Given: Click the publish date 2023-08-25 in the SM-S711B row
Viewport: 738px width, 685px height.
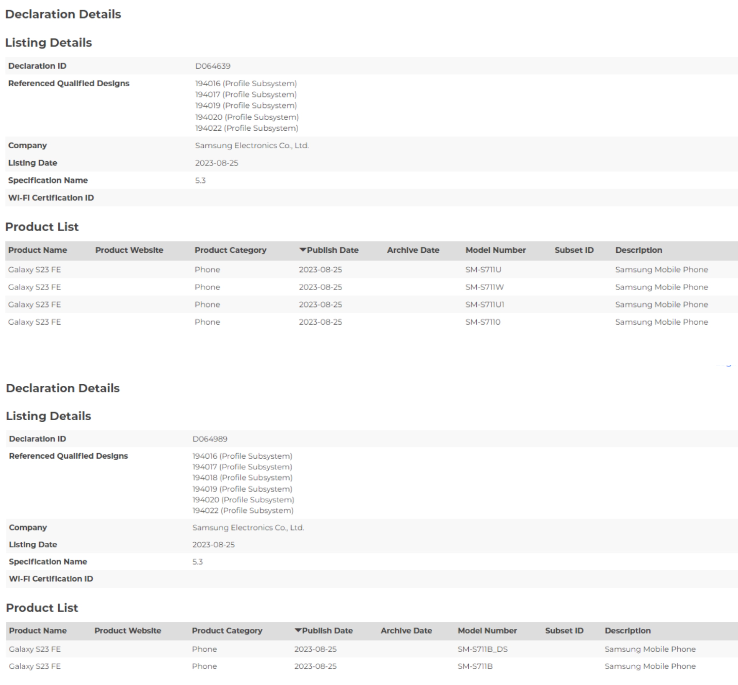Looking at the screenshot, I should [x=315, y=666].
